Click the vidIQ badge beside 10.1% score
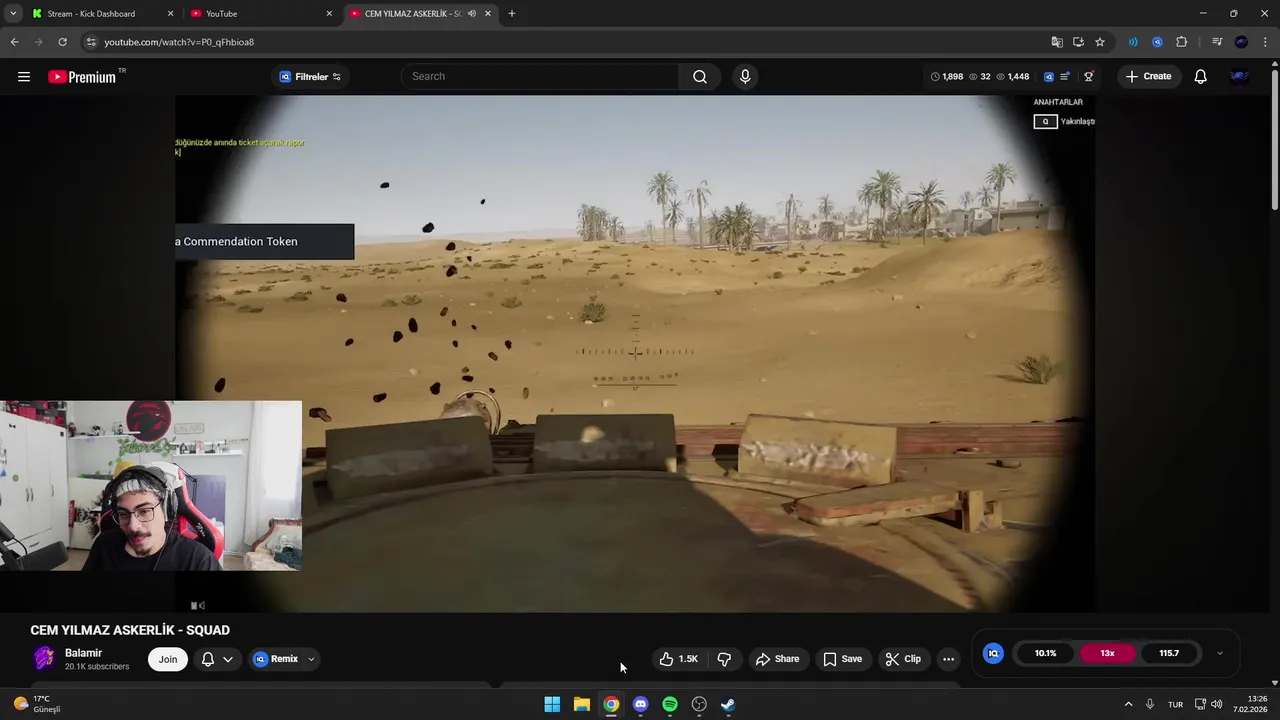Screen dimensions: 1280x720 pyautogui.click(x=993, y=653)
